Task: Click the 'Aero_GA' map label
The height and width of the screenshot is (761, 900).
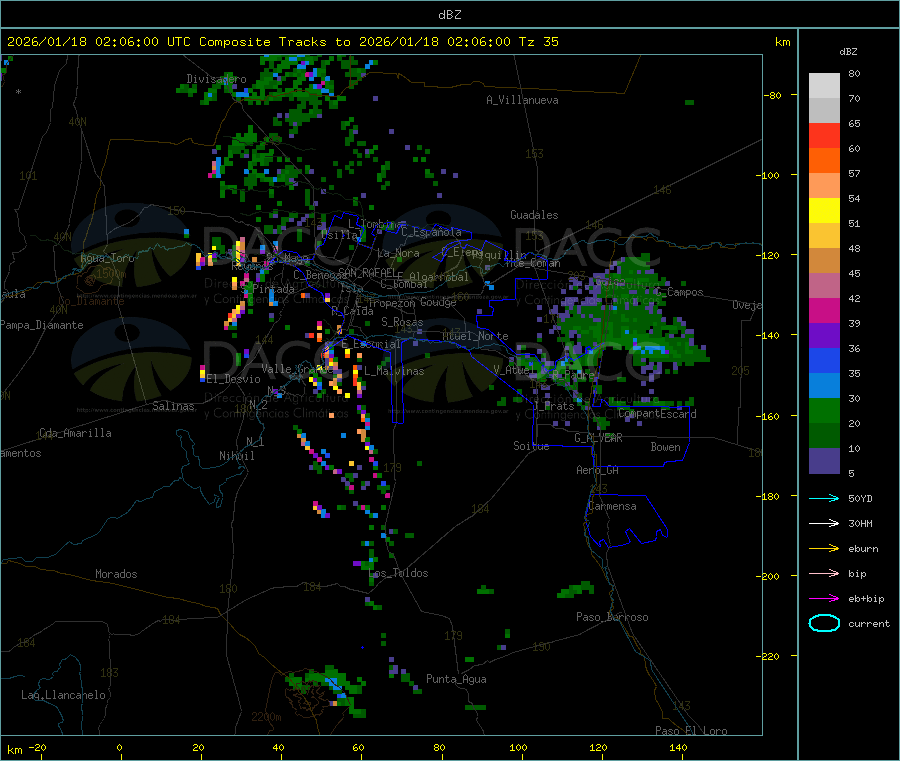Action: tap(598, 470)
